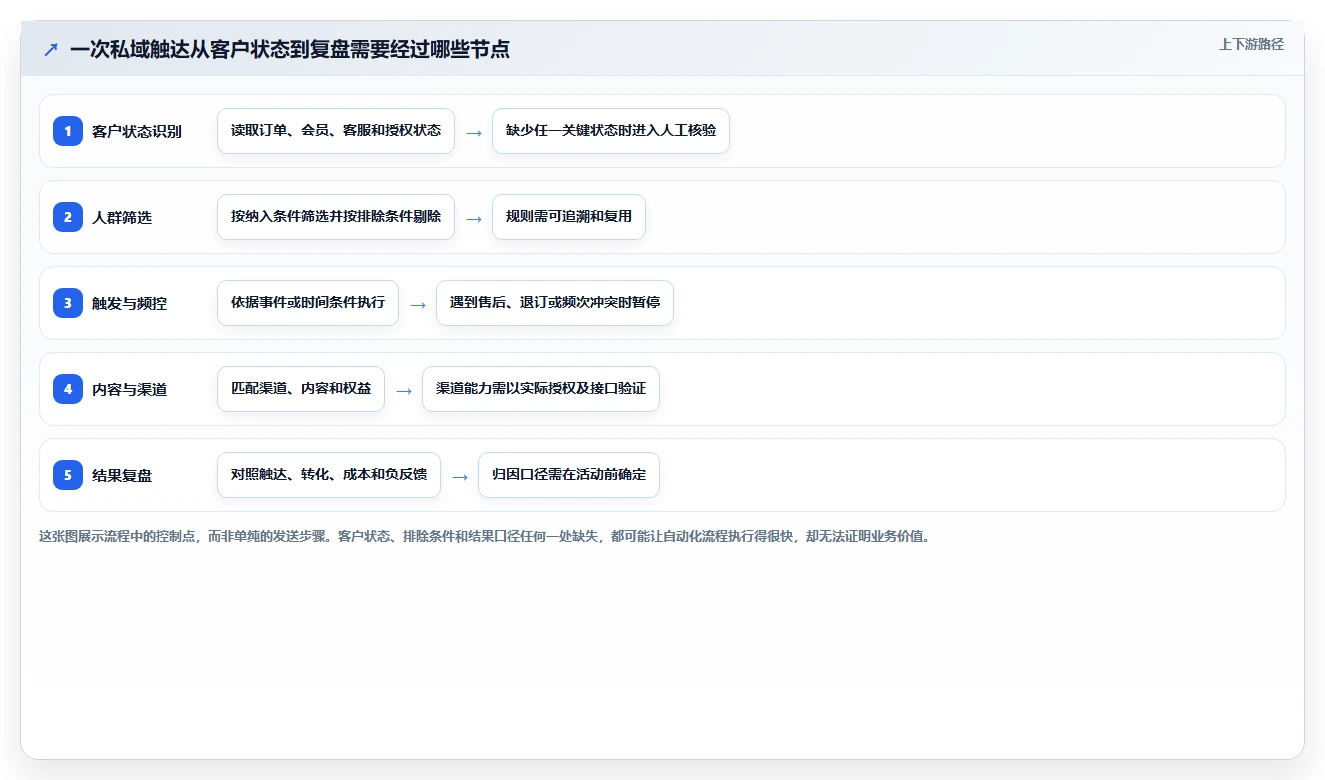Click the 对照触达、转化、成本和负反馈 box
1325x780 pixels.
329,475
